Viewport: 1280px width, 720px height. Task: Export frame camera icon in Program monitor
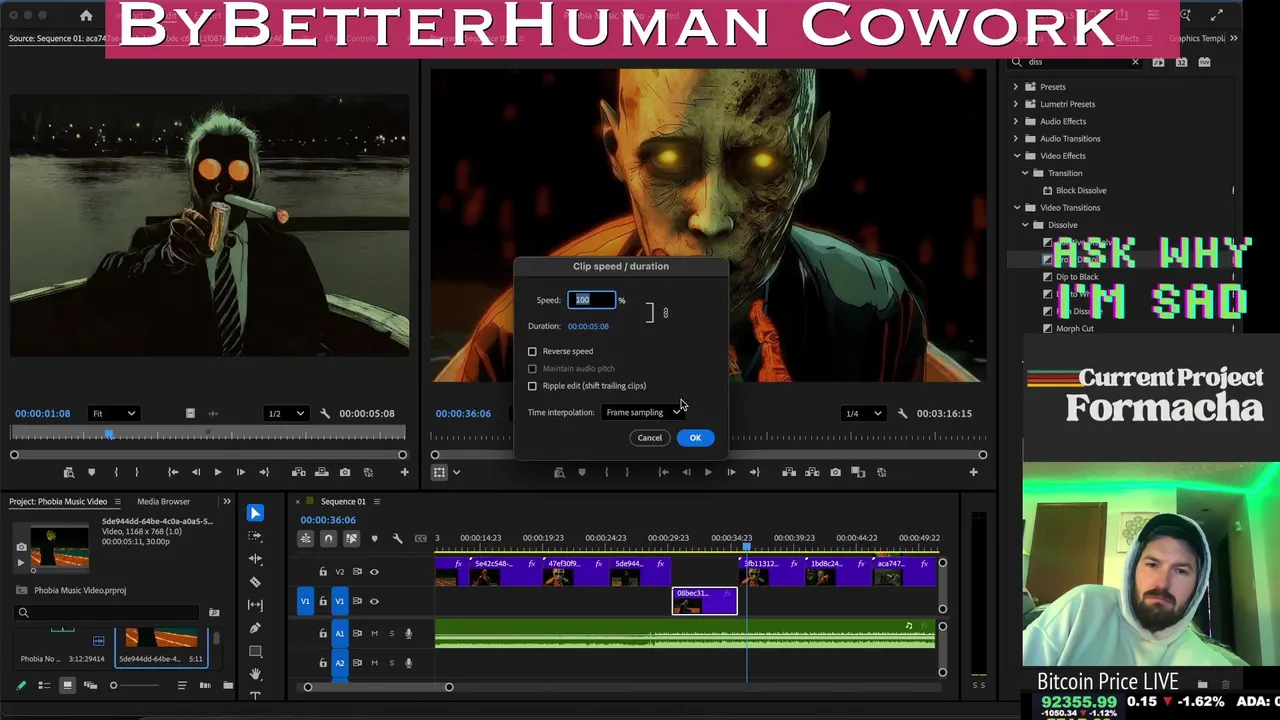click(835, 472)
